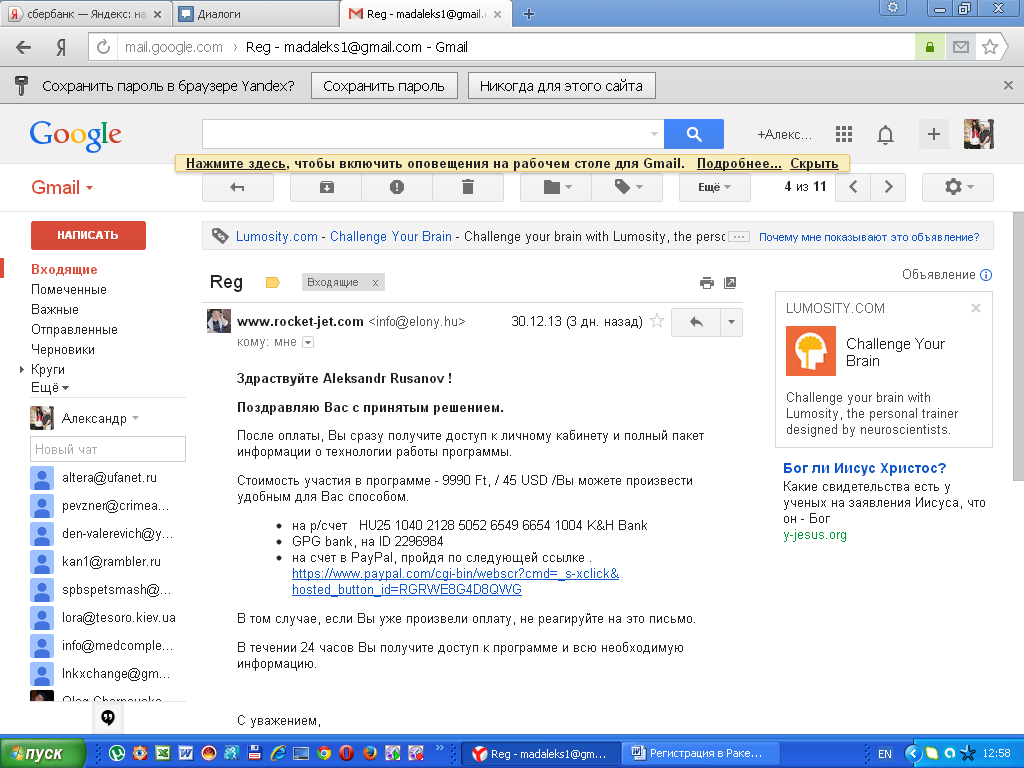Open the пуск start menu
Screen dimensions: 1024x768
43,754
